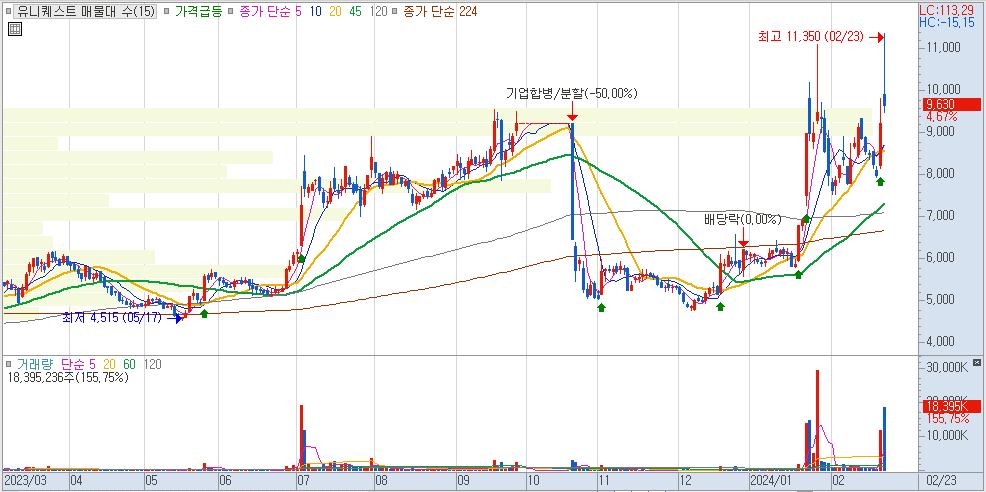Pick the 5-day price moving average number
986x492 pixels.
click(x=298, y=11)
